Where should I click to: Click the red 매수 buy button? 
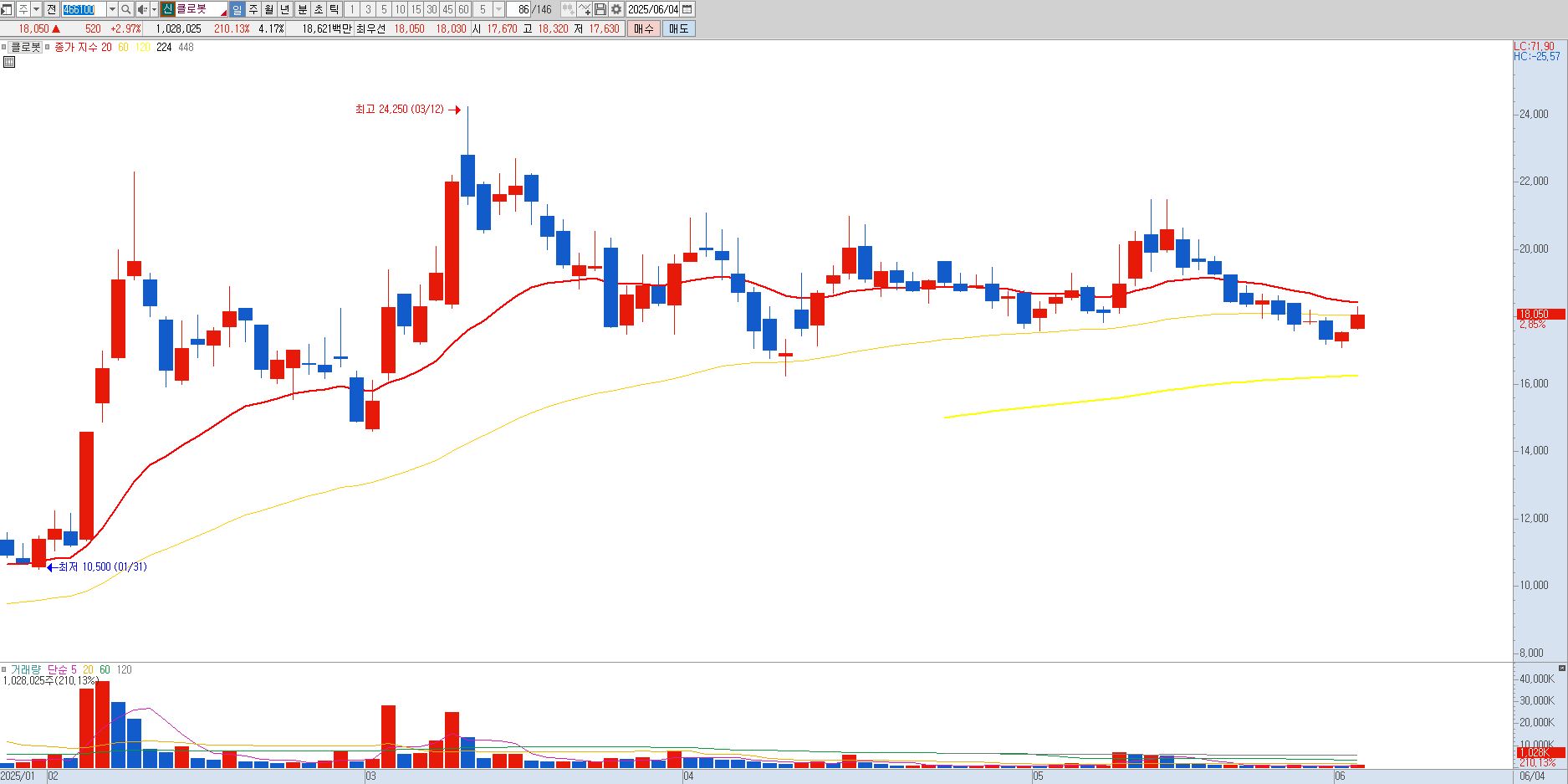(644, 28)
